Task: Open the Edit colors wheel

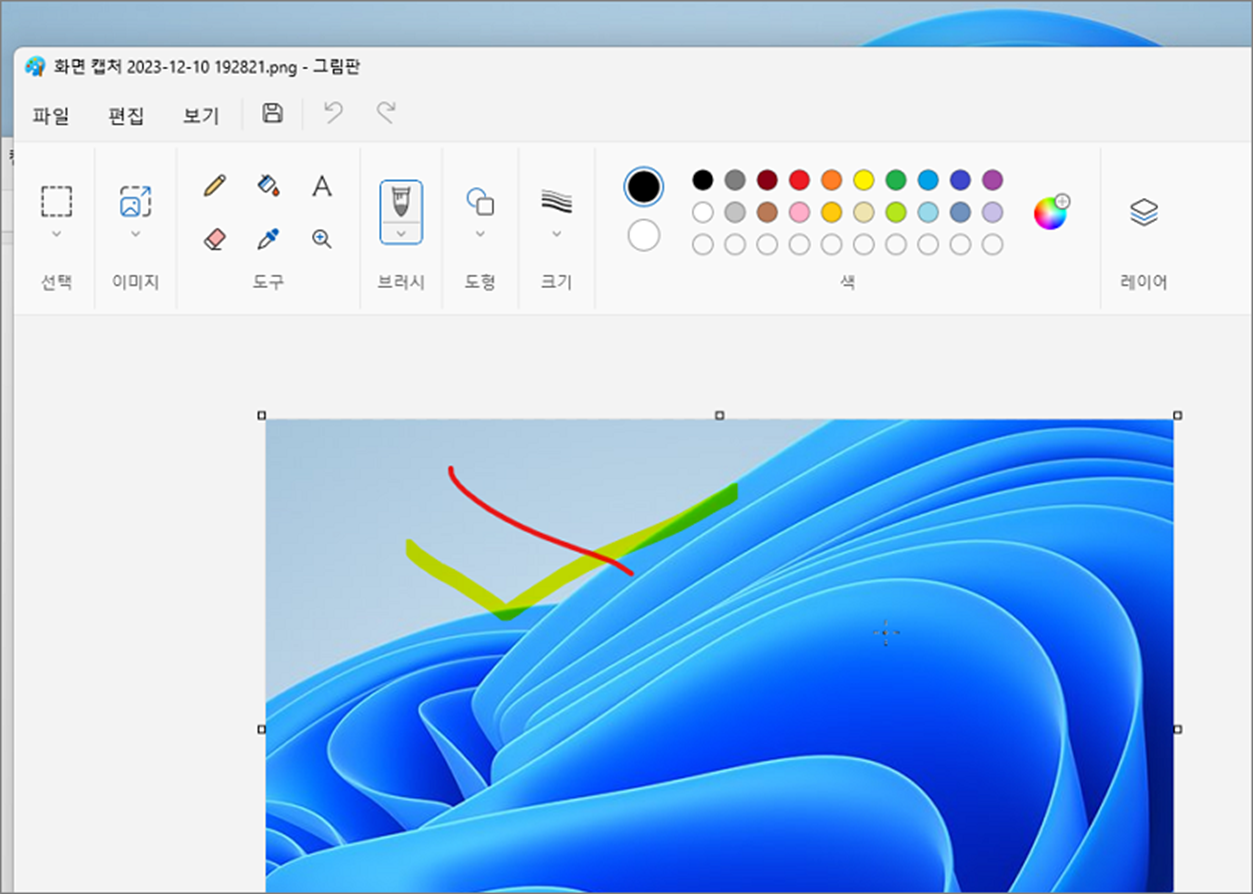Action: pos(1051,212)
